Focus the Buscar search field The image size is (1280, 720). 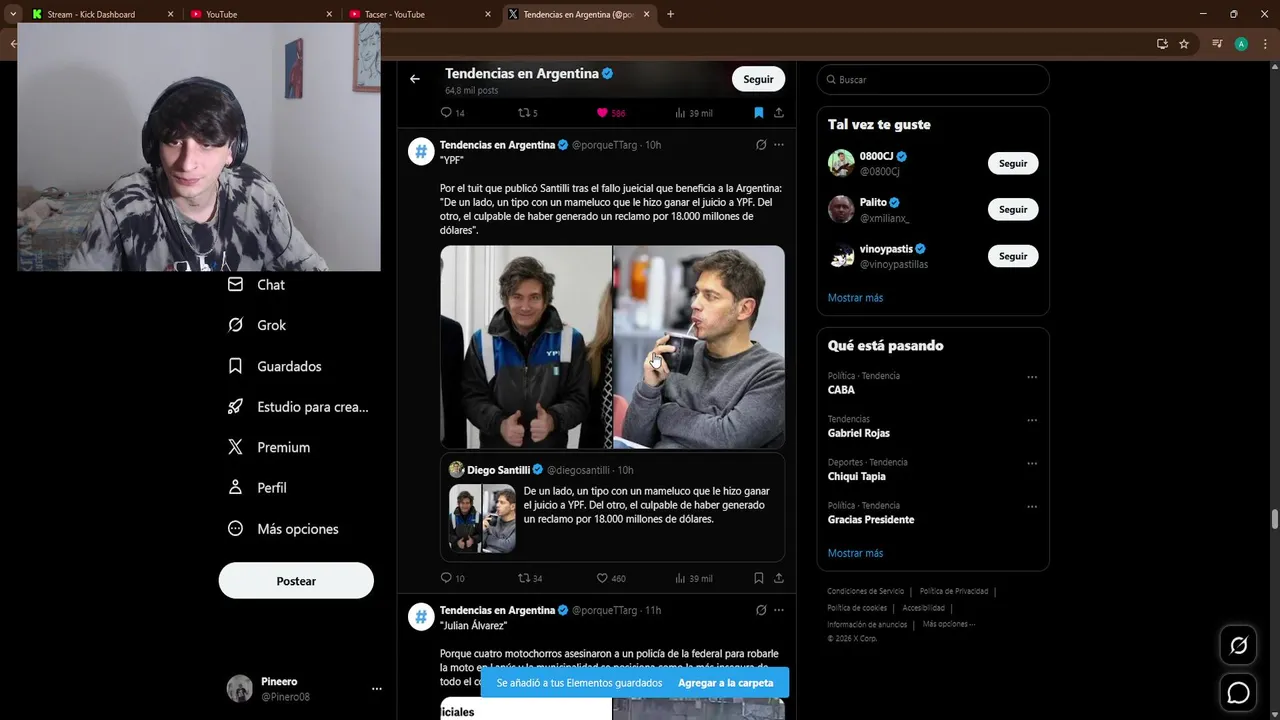point(933,79)
